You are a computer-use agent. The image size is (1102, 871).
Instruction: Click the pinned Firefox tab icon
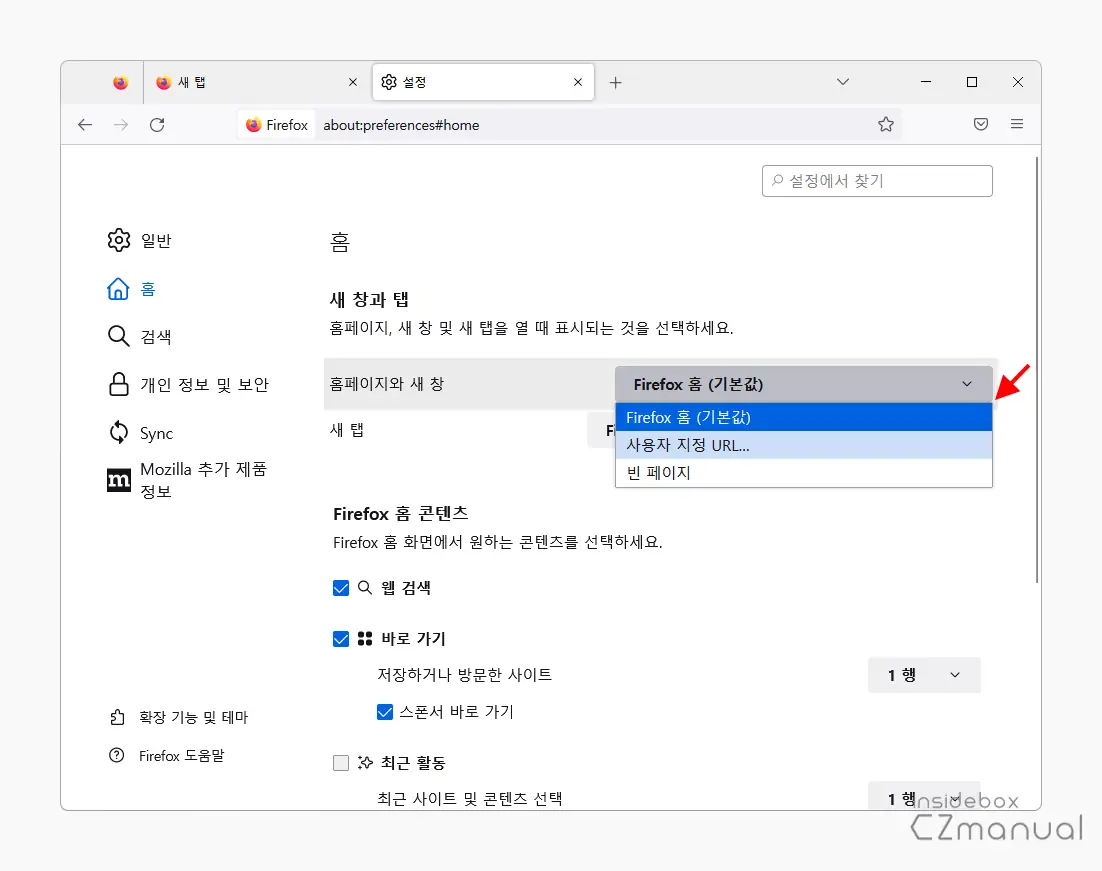pyautogui.click(x=120, y=83)
